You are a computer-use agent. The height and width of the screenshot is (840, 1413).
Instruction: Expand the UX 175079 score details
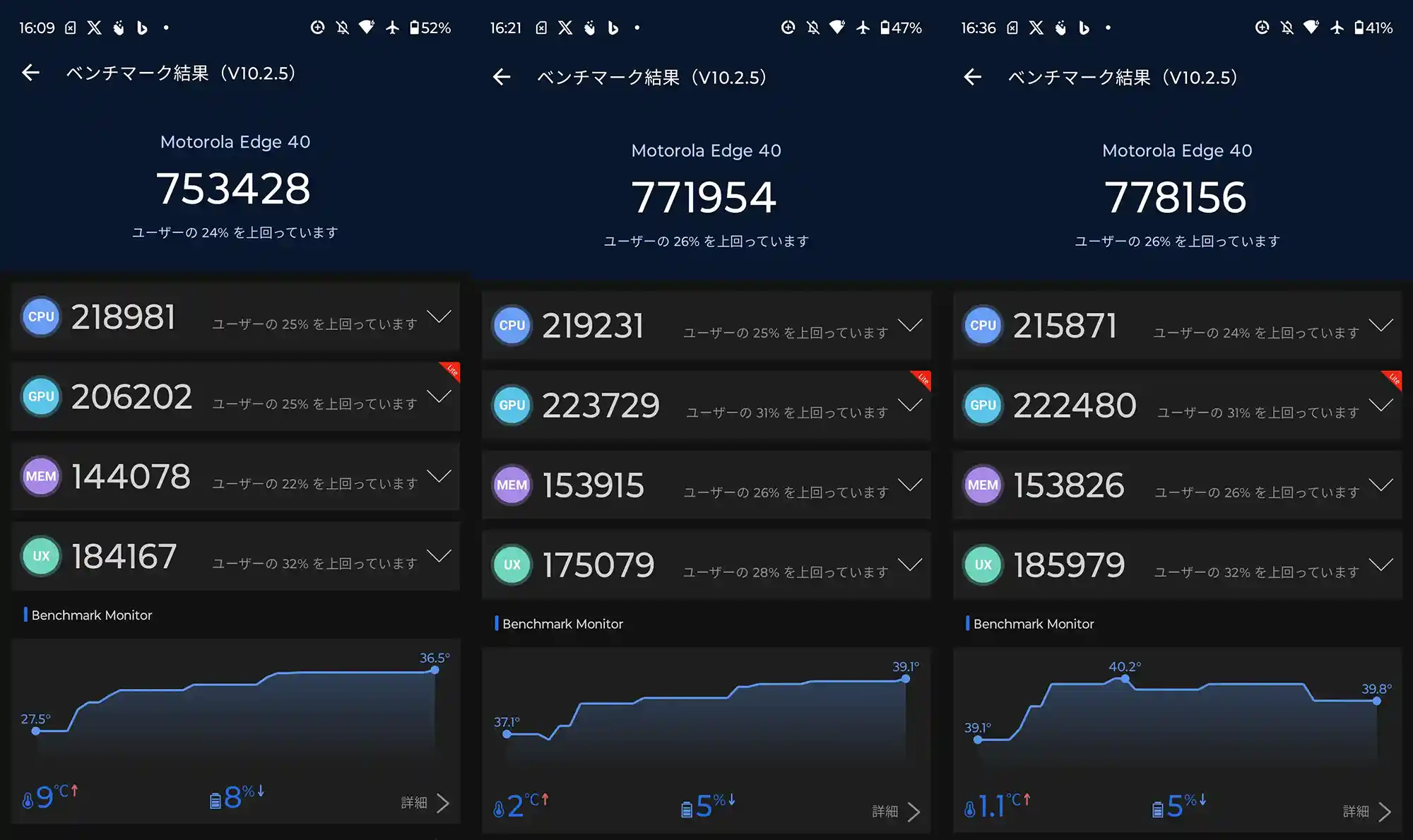pyautogui.click(x=910, y=564)
